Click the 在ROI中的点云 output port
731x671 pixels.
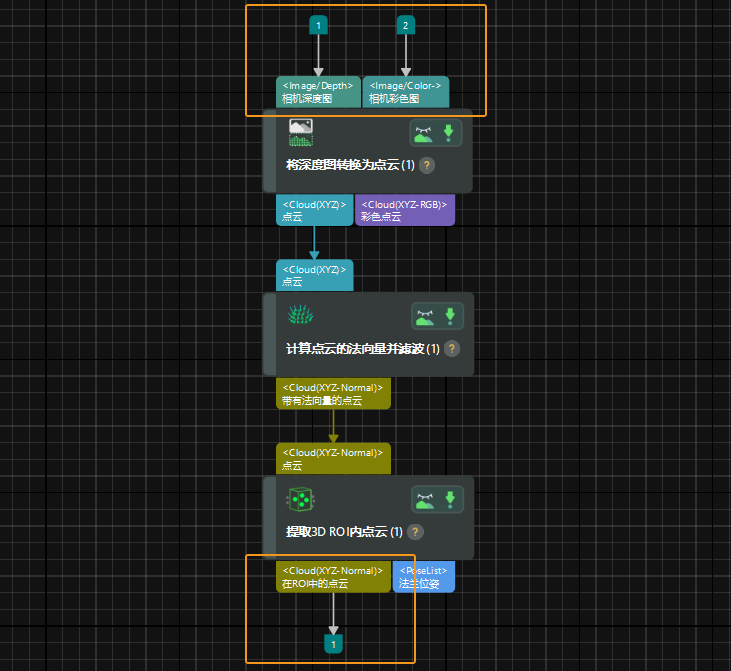tap(333, 577)
